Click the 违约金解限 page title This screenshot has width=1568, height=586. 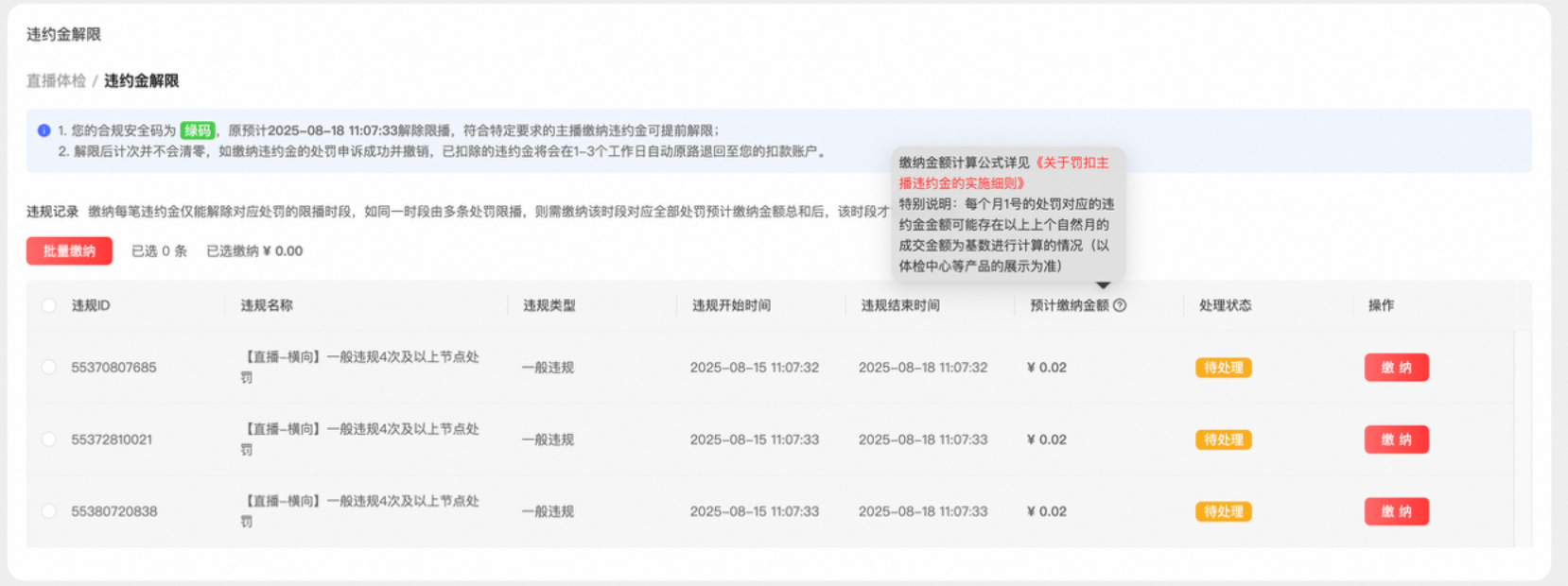[x=63, y=34]
